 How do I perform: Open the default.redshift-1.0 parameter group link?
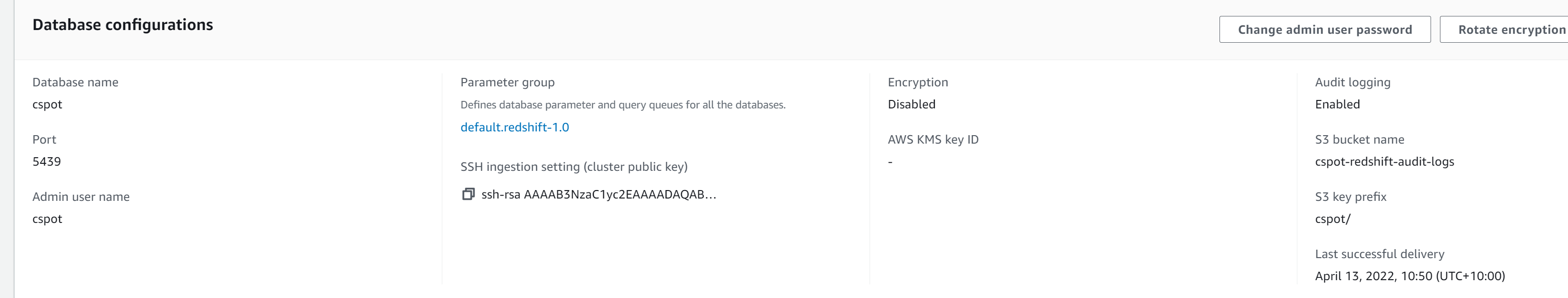516,127
